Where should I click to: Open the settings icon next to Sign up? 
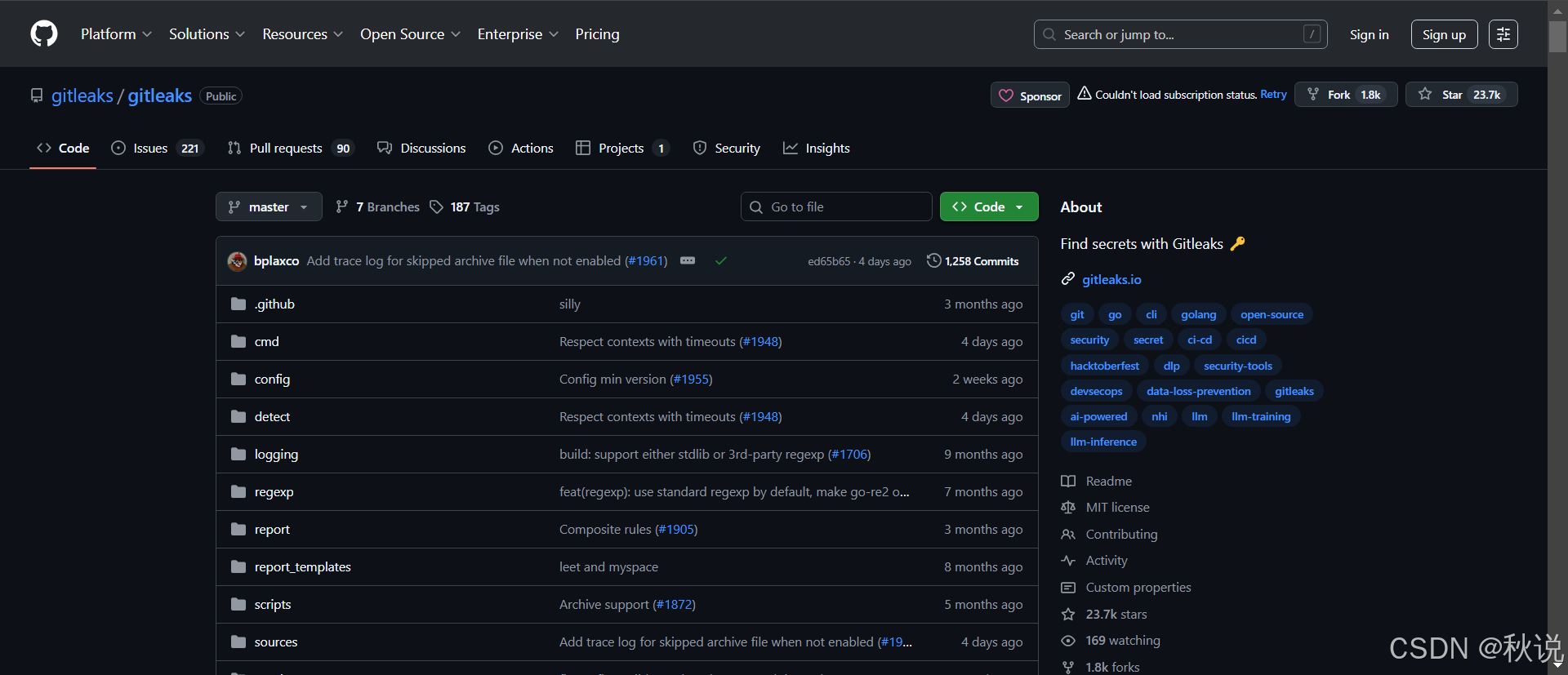(1503, 34)
